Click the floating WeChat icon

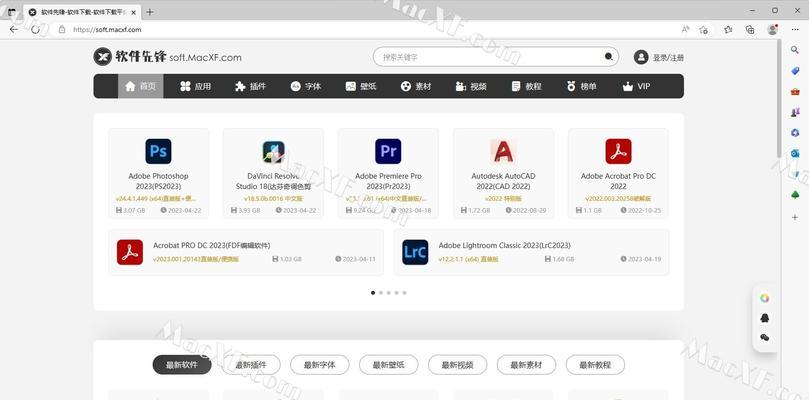[765, 338]
